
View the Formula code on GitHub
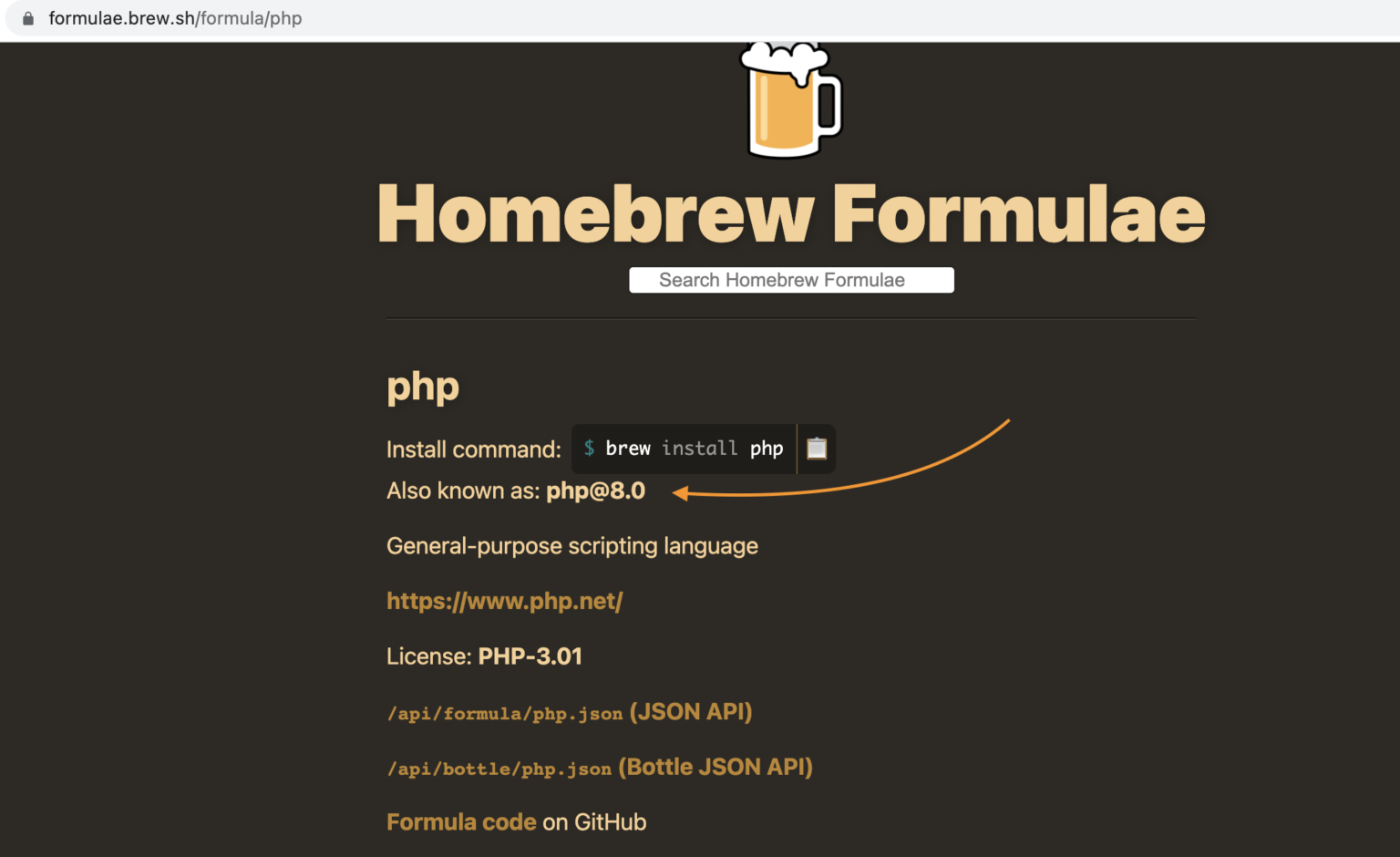tap(460, 821)
